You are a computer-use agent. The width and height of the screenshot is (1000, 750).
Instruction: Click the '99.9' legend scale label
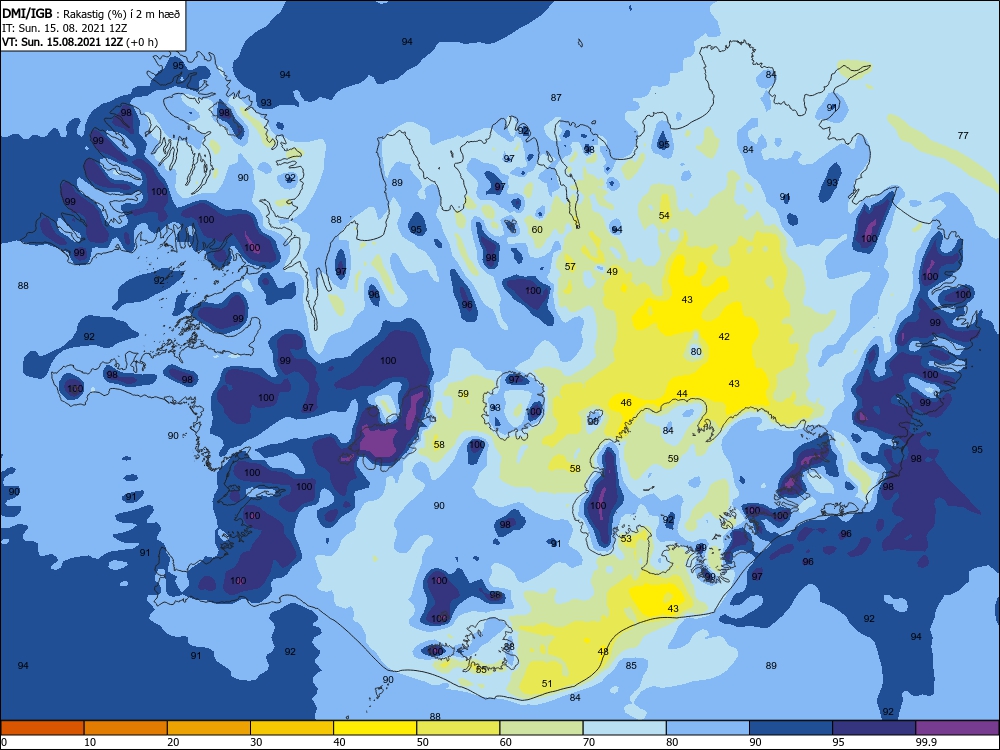coord(926,742)
